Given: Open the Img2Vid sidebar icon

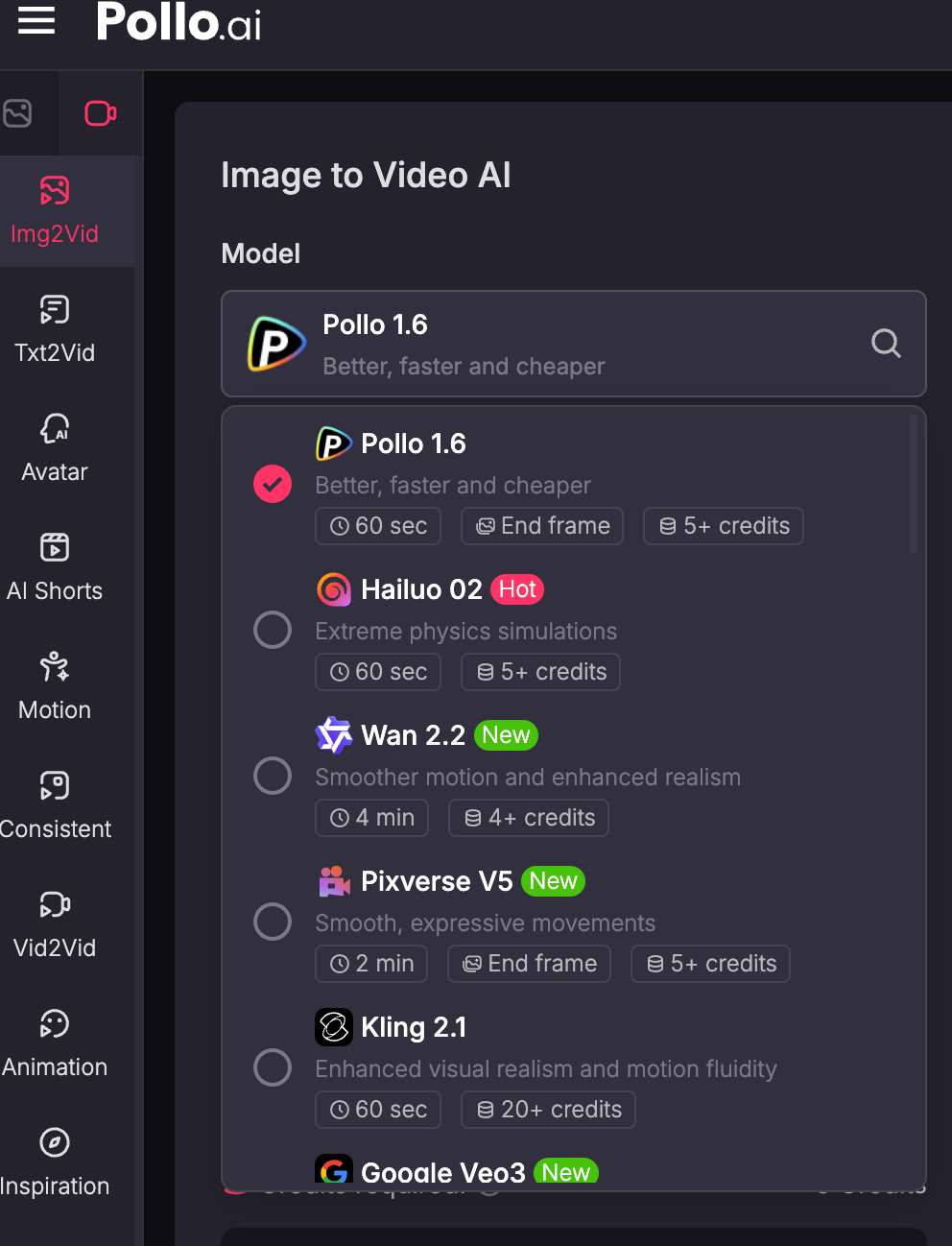Looking at the screenshot, I should pyautogui.click(x=54, y=209).
